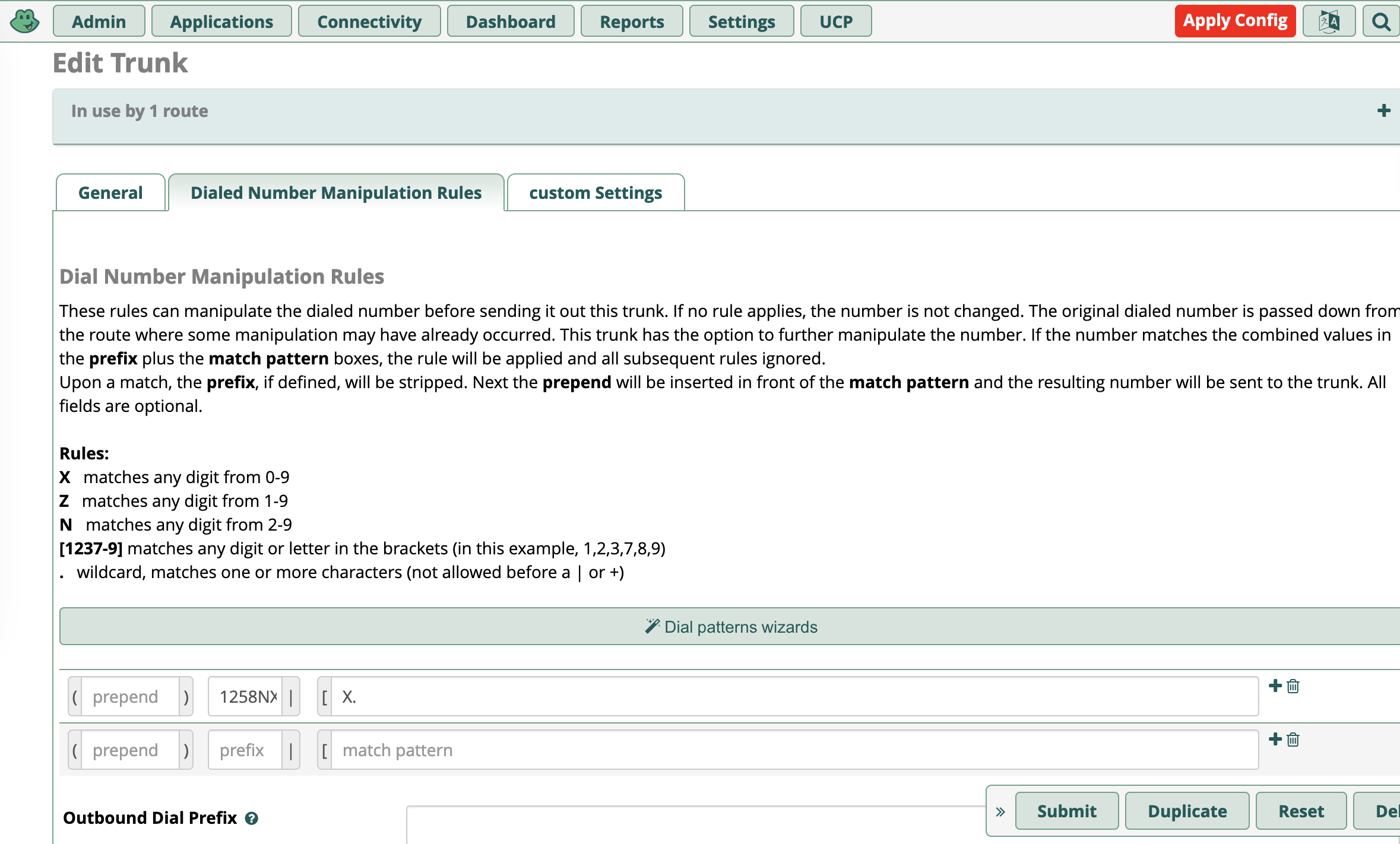Click the plus icon on the empty rule row
This screenshot has width=1400, height=844.
point(1274,739)
